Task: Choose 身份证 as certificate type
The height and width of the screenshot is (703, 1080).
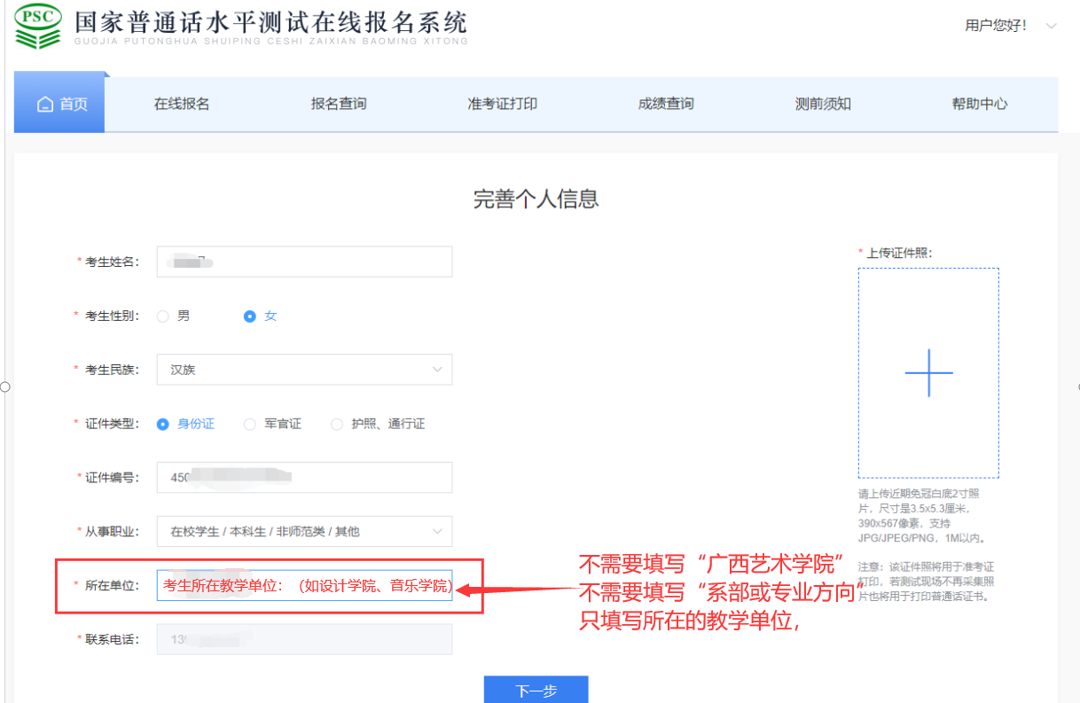Action: coord(163,424)
